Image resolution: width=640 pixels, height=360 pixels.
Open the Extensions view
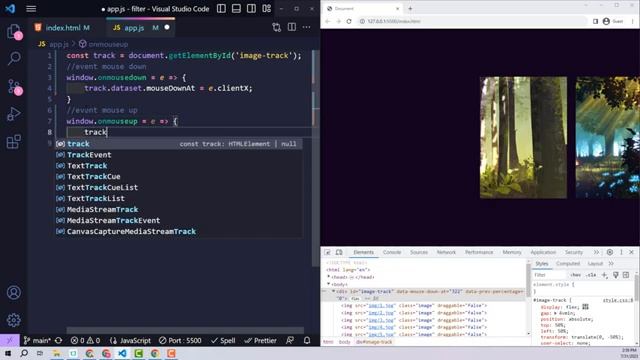[x=13, y=142]
